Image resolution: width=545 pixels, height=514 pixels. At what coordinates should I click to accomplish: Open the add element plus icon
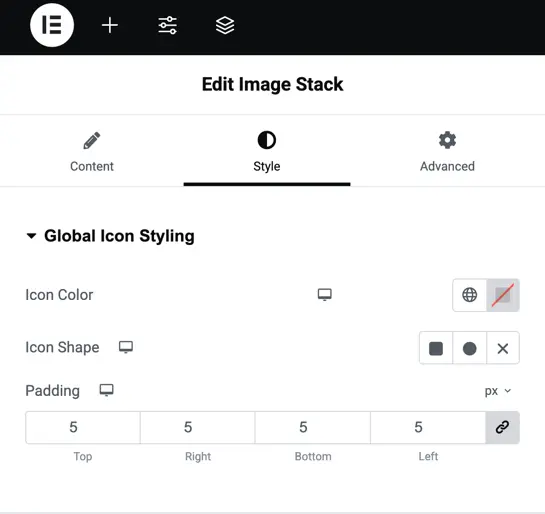110,25
